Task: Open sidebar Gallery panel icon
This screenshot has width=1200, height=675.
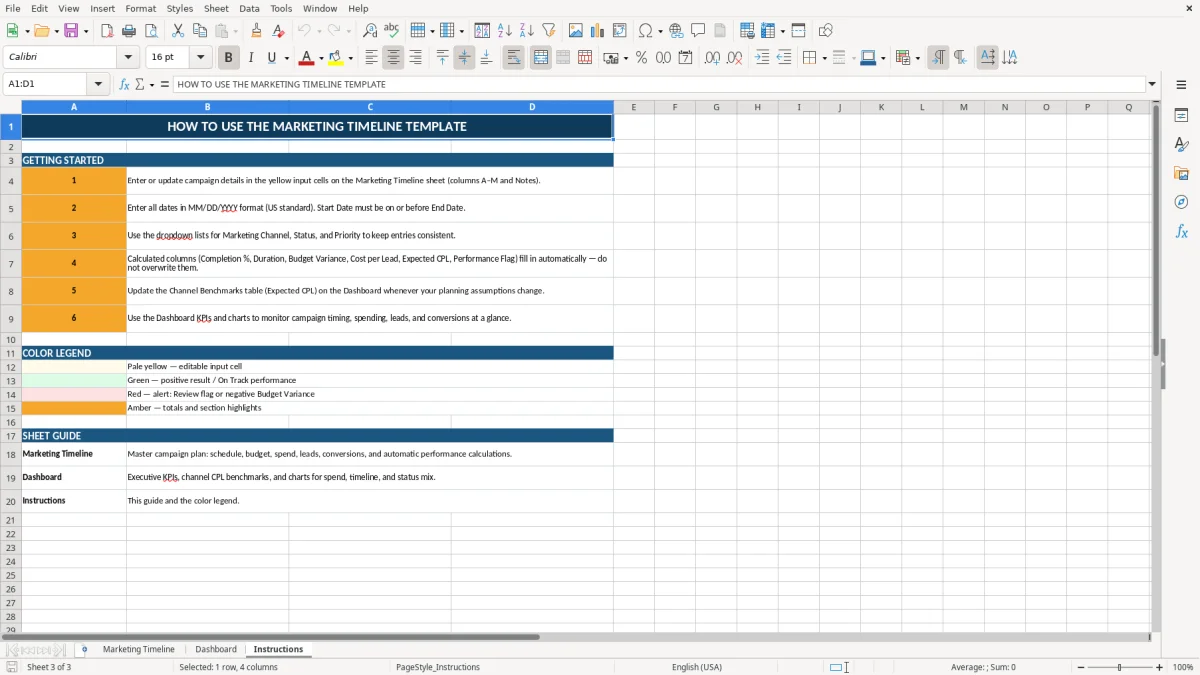Action: 1181,173
